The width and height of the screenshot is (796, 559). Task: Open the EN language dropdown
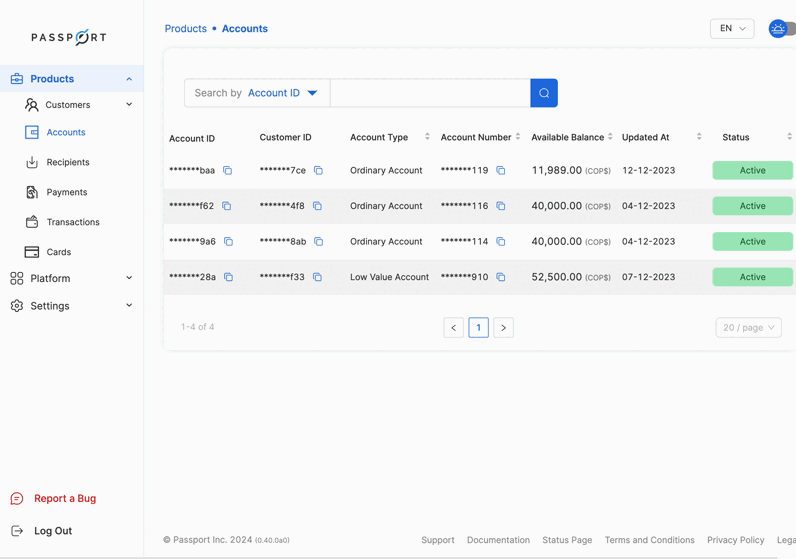pyautogui.click(x=732, y=28)
